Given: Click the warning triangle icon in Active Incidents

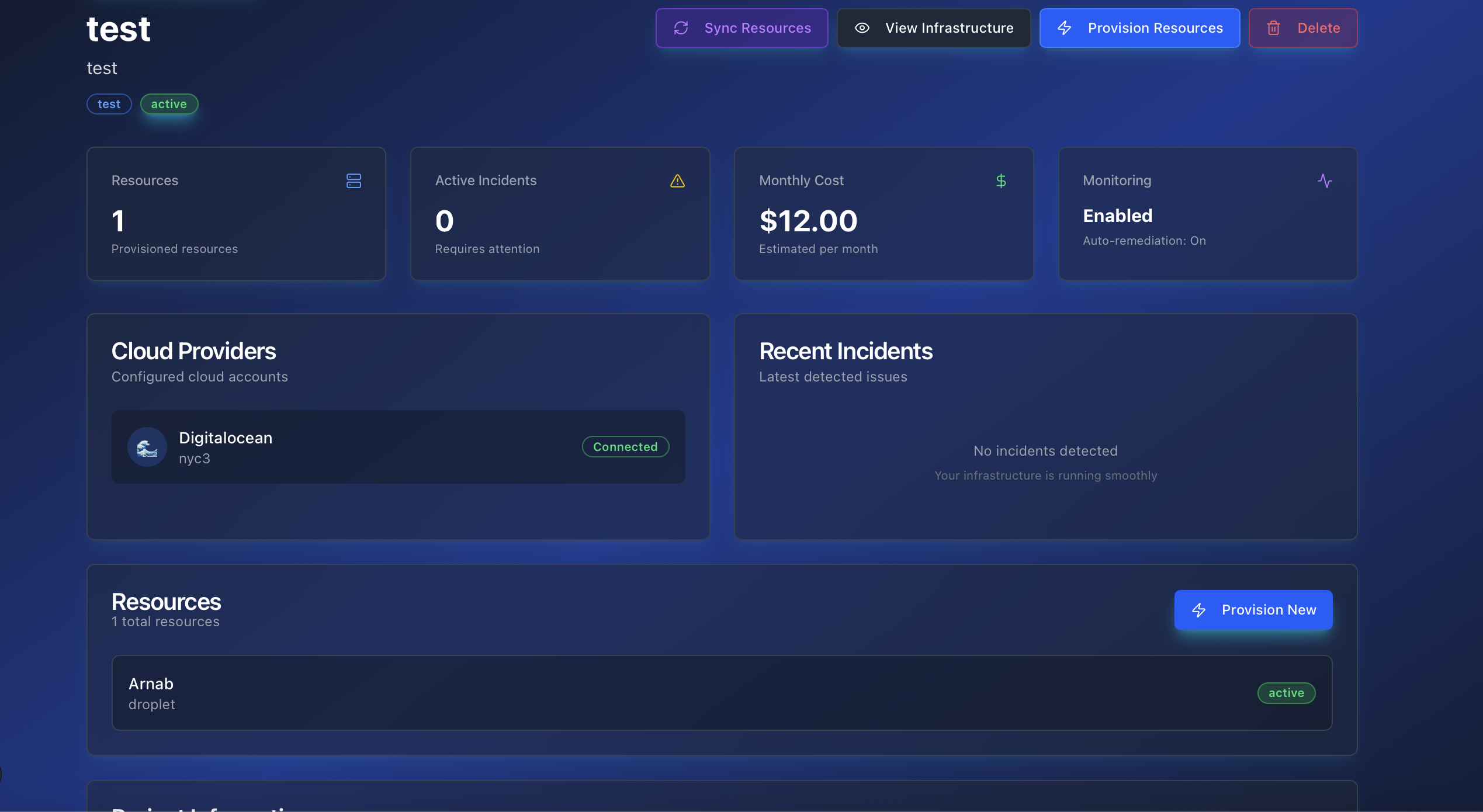Looking at the screenshot, I should [x=677, y=181].
